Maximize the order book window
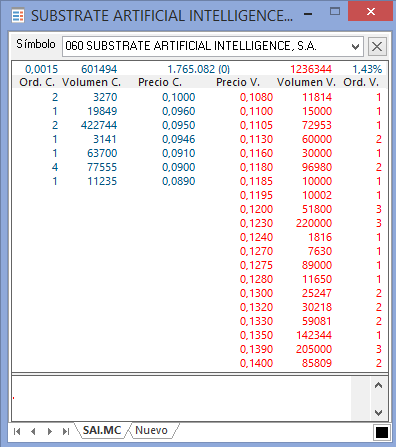The image size is (396, 447). pos(335,12)
